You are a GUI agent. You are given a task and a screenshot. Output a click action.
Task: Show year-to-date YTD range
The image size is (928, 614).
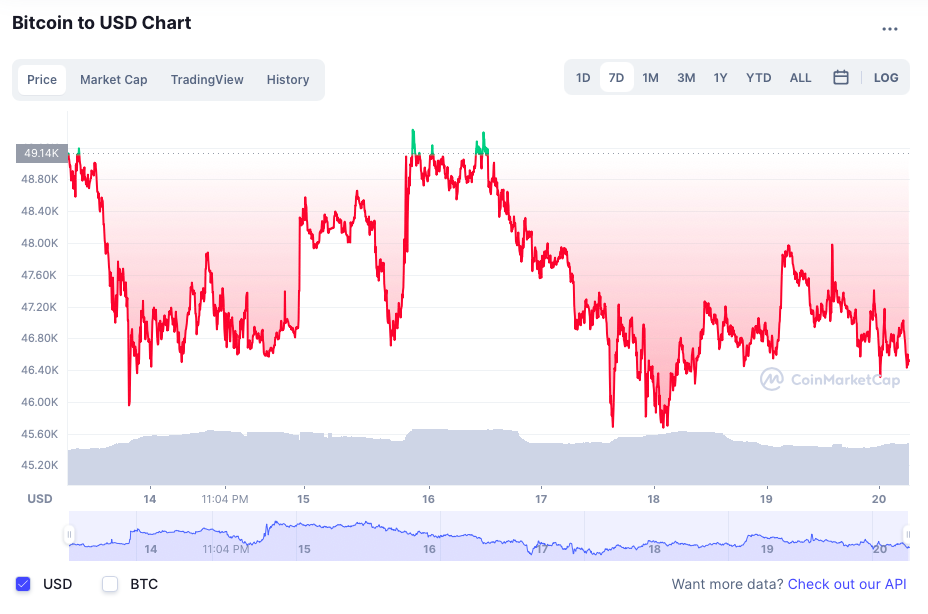(x=758, y=78)
